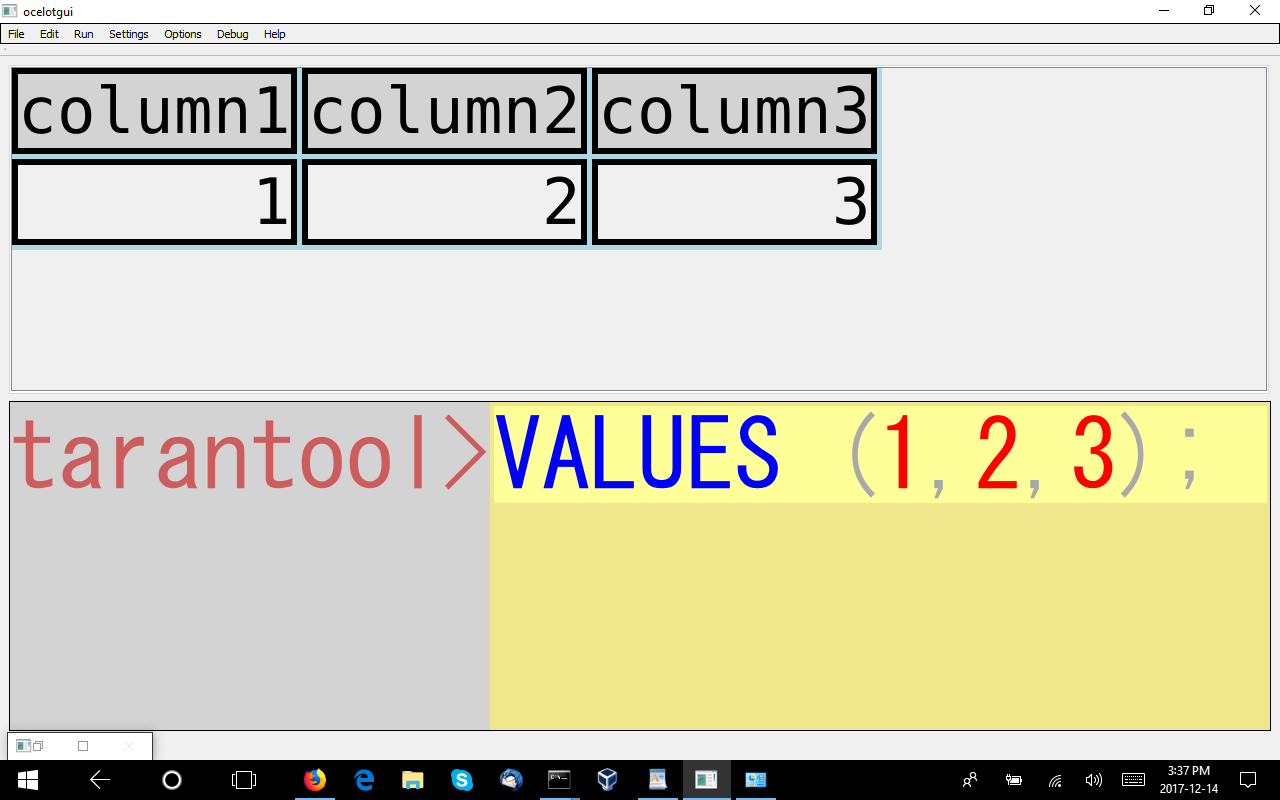Image resolution: width=1280 pixels, height=800 pixels.
Task: Open the Action Center notifications icon
Action: coord(1248,780)
